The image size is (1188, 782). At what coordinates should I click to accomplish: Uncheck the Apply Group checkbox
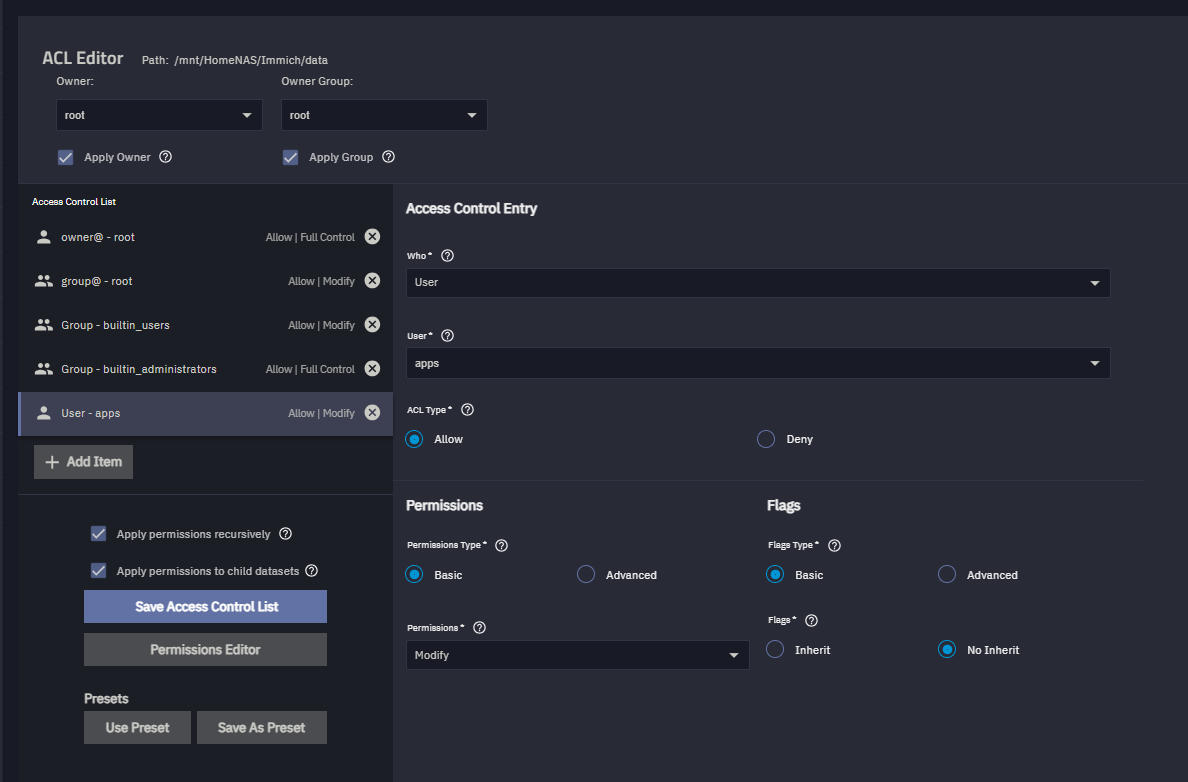click(x=291, y=157)
